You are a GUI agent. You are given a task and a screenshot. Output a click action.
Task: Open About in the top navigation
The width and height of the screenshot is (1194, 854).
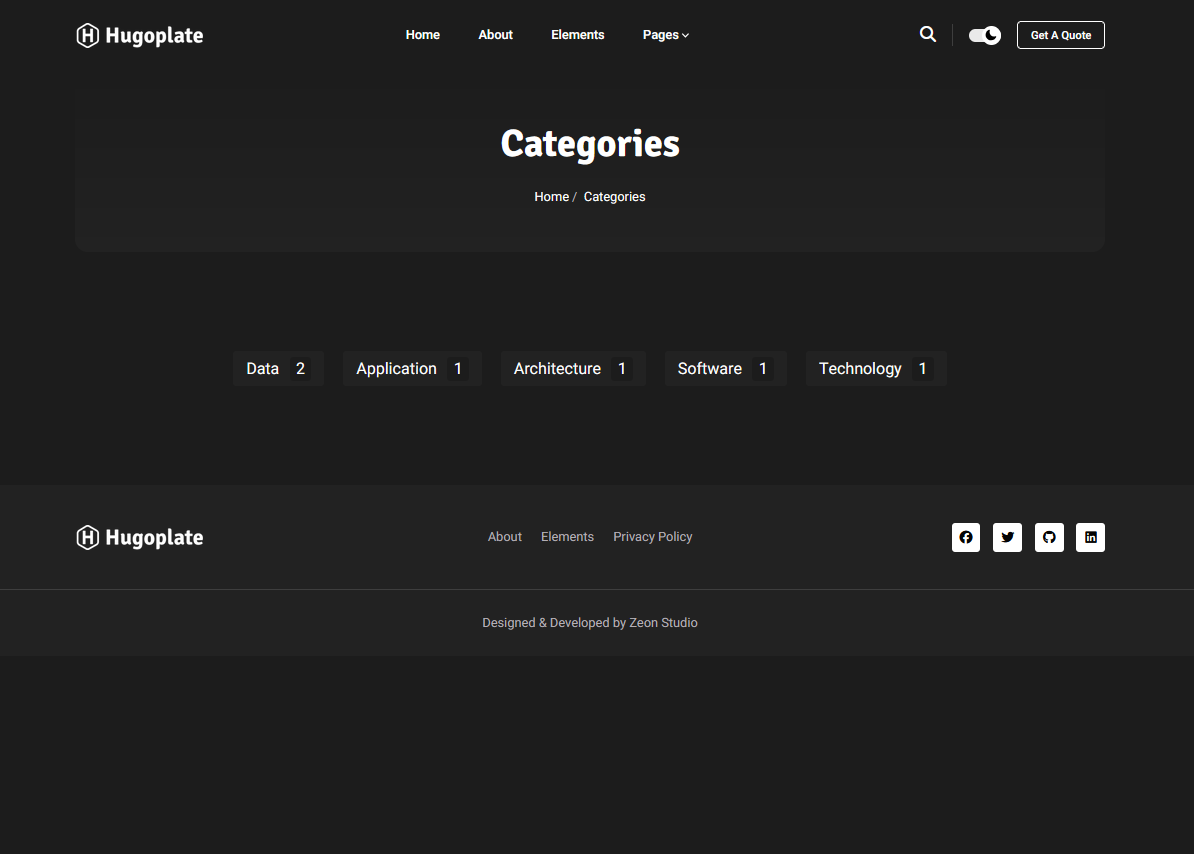click(x=495, y=35)
